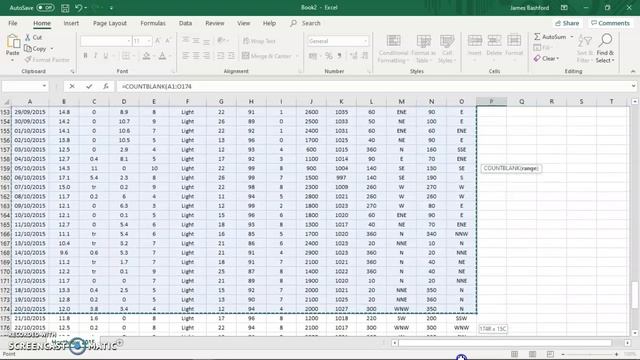
Task: Click Page Layout view status icon
Action: (532, 354)
